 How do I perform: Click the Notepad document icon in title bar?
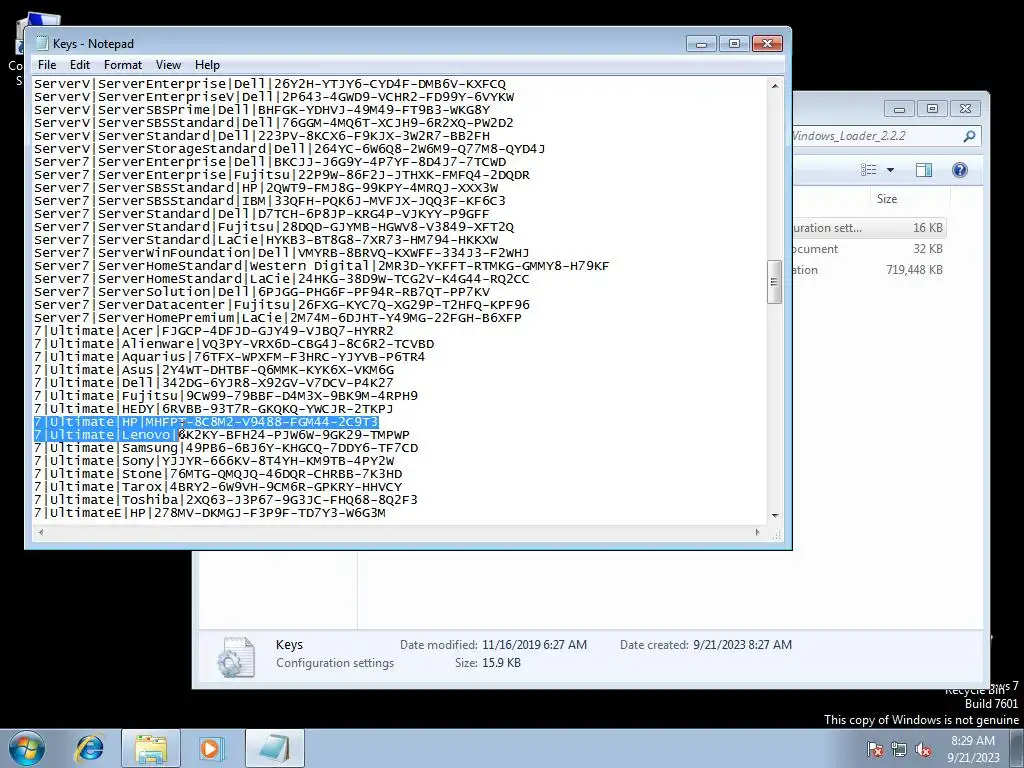(x=42, y=43)
